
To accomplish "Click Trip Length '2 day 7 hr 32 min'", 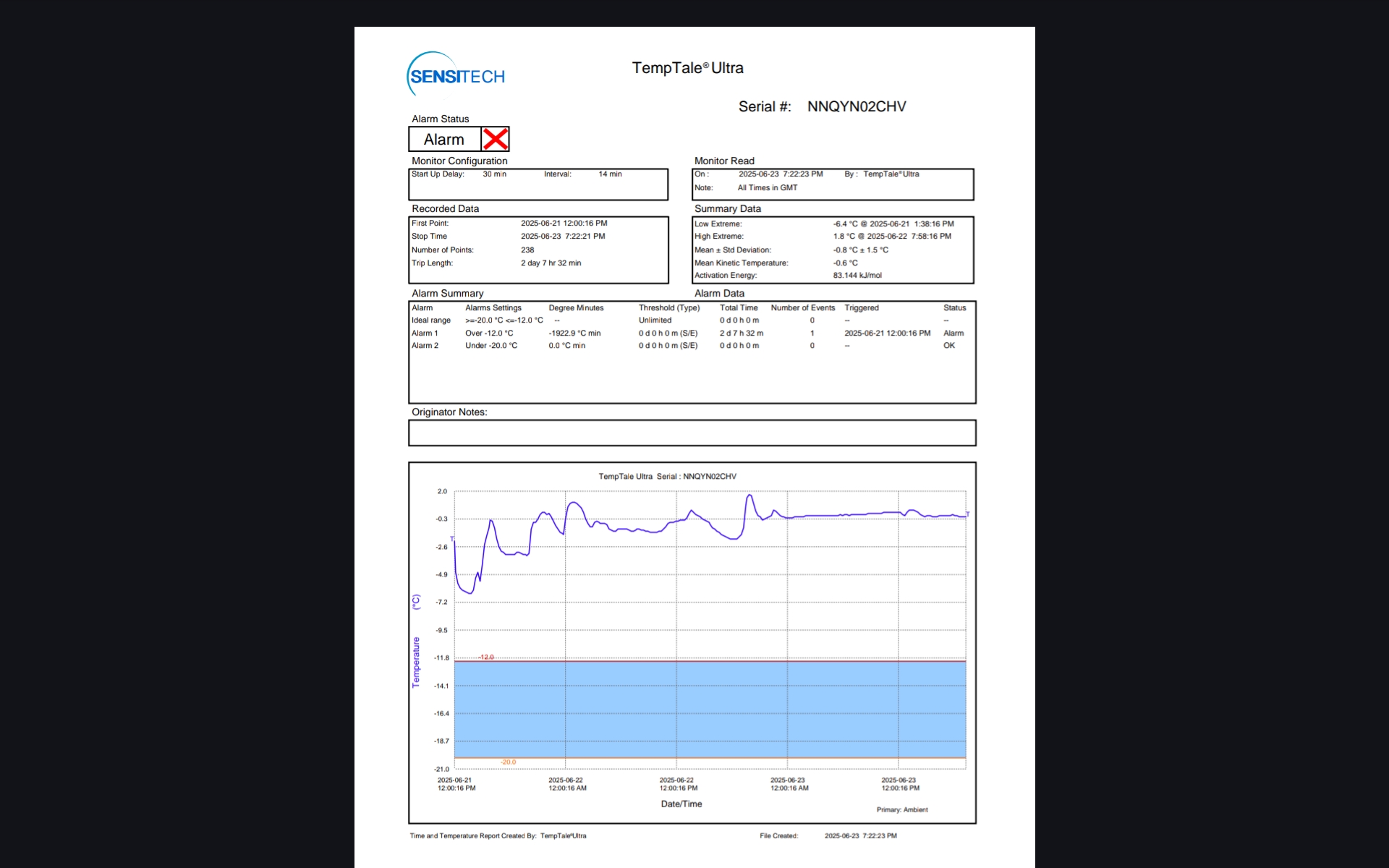I will pyautogui.click(x=551, y=263).
